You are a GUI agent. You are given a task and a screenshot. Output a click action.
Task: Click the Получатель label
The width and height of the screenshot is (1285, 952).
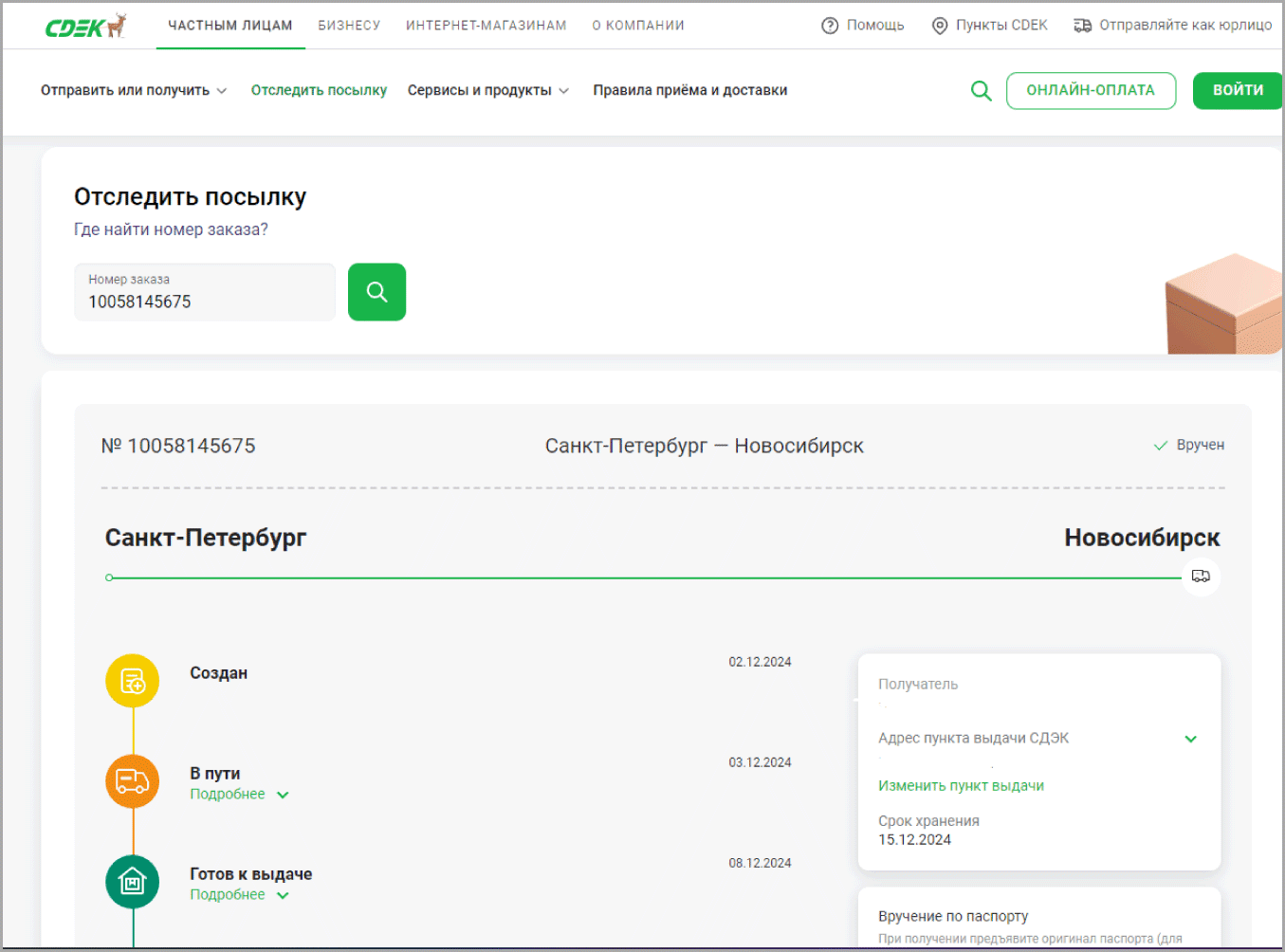coord(918,685)
